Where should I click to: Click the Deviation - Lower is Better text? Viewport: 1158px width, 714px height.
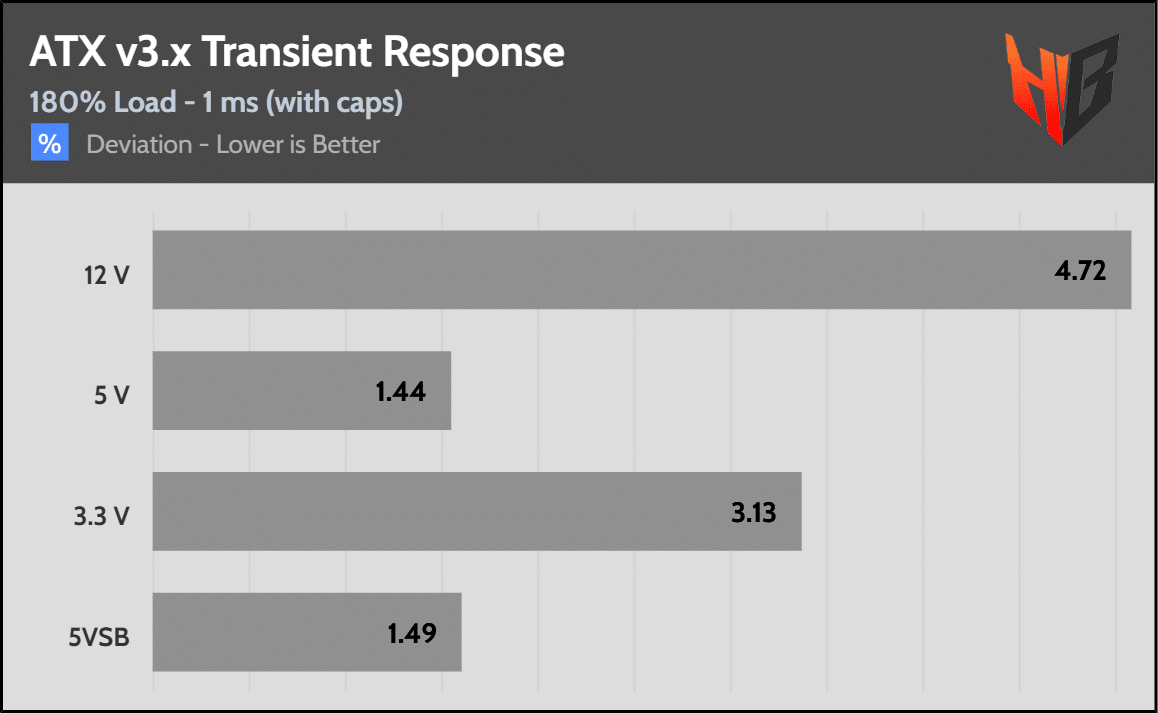[233, 144]
